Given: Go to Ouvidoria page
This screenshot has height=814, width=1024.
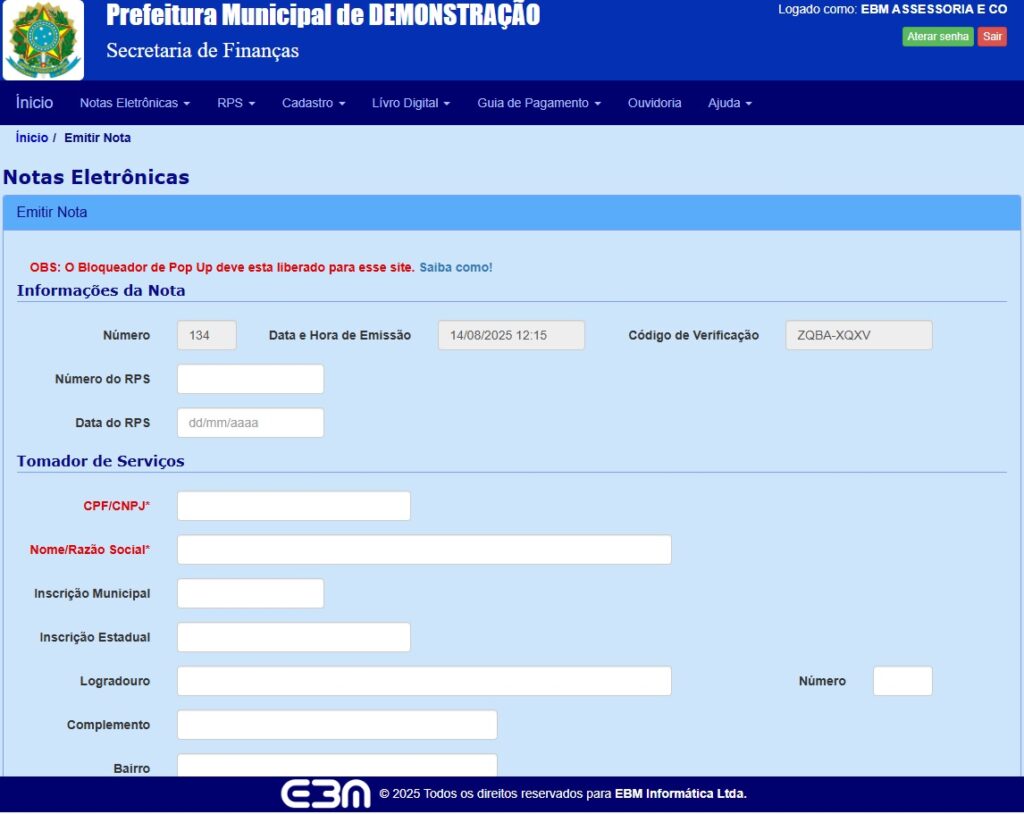Looking at the screenshot, I should tap(654, 103).
